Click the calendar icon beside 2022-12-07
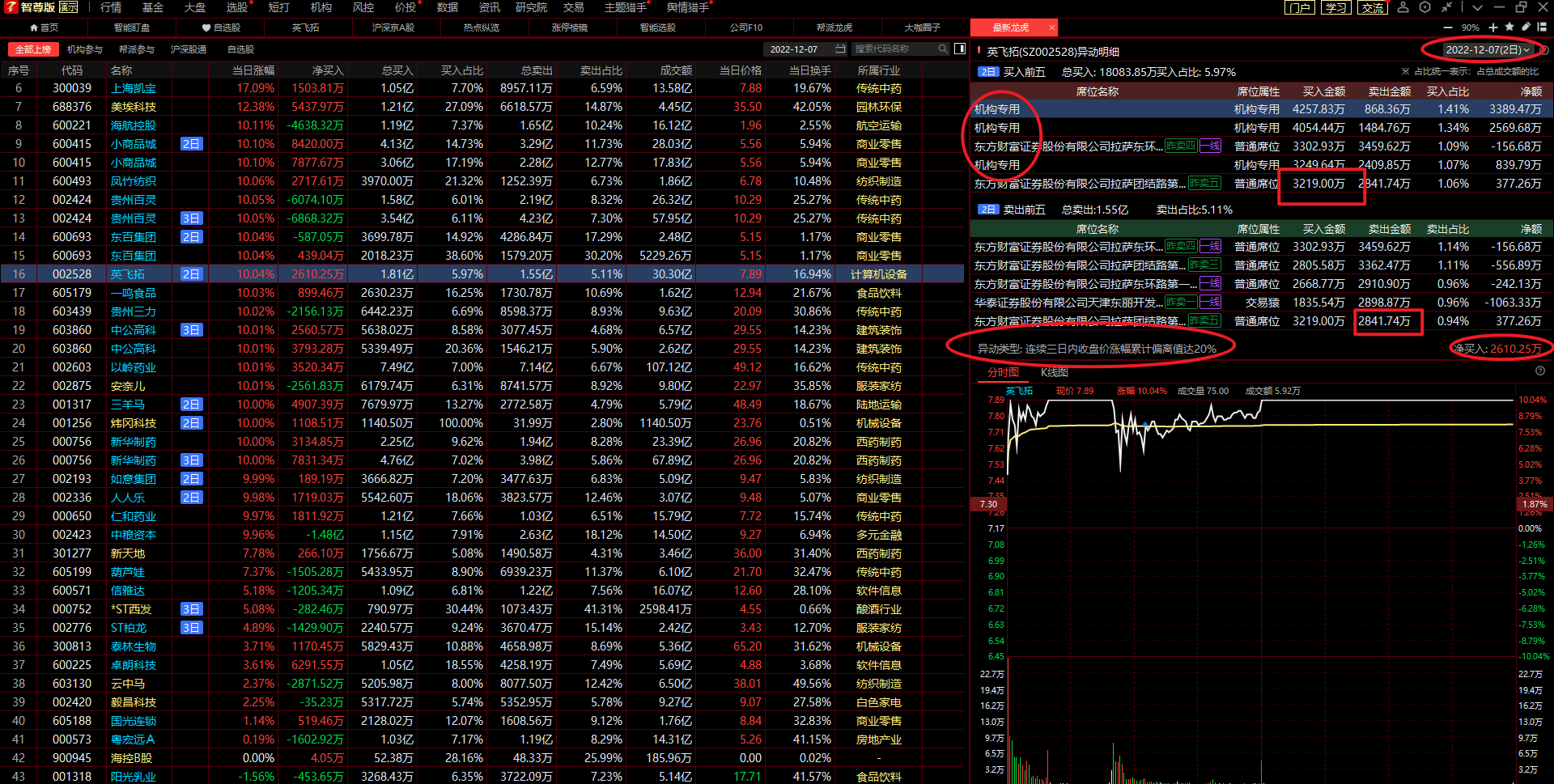The width and height of the screenshot is (1554, 784). coord(840,49)
